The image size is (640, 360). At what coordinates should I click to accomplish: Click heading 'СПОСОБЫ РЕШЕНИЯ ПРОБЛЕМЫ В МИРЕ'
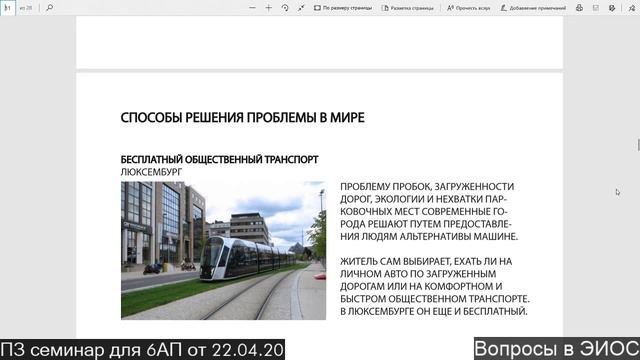(x=242, y=118)
